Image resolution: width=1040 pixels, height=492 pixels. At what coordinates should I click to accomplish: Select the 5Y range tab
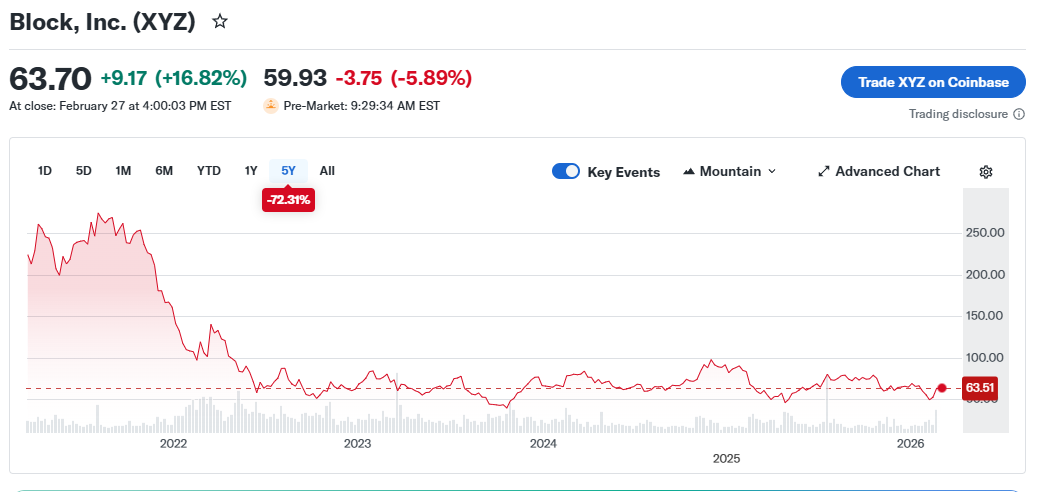289,171
